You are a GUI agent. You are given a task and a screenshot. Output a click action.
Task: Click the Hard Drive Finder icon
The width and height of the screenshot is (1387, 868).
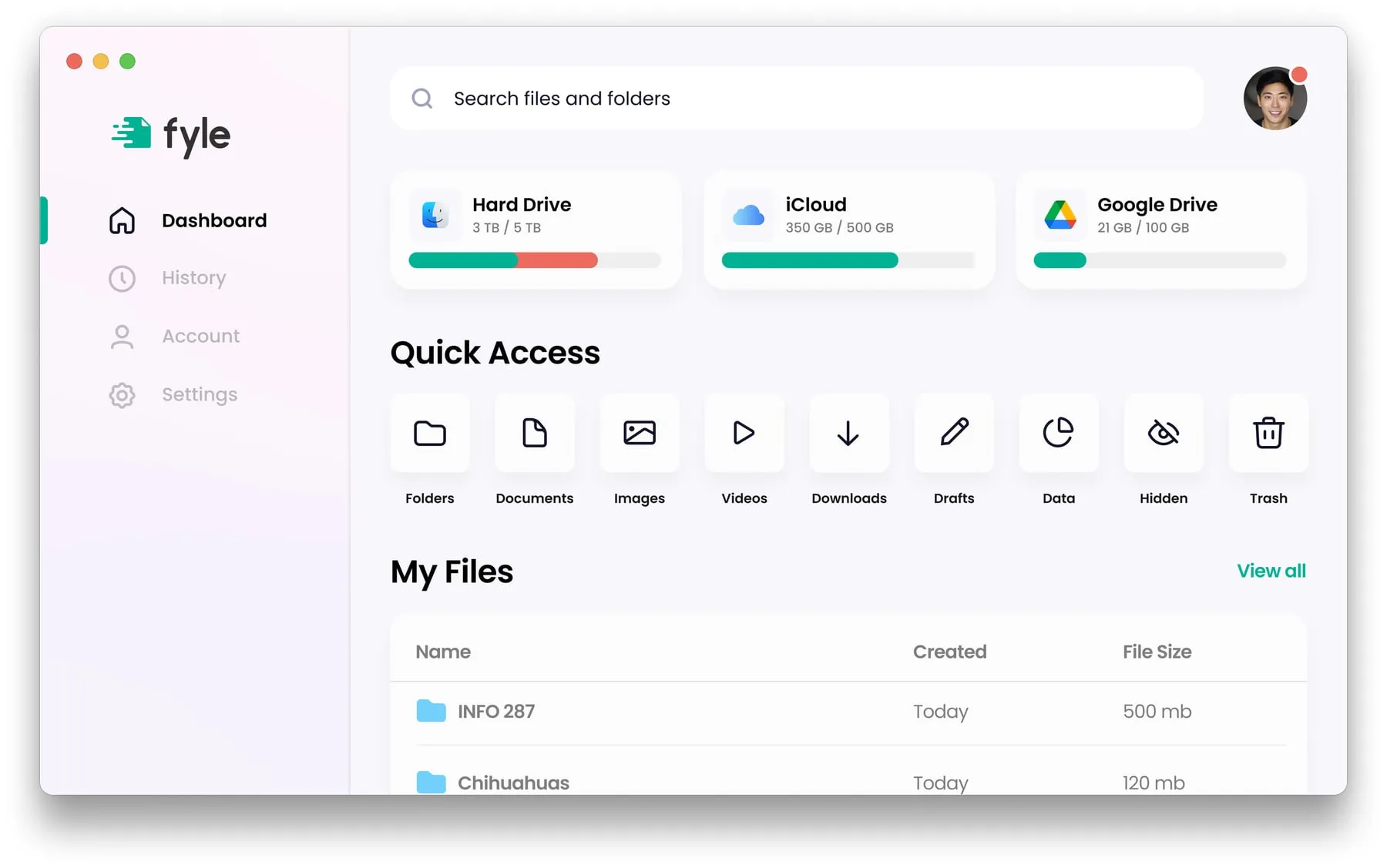click(435, 214)
